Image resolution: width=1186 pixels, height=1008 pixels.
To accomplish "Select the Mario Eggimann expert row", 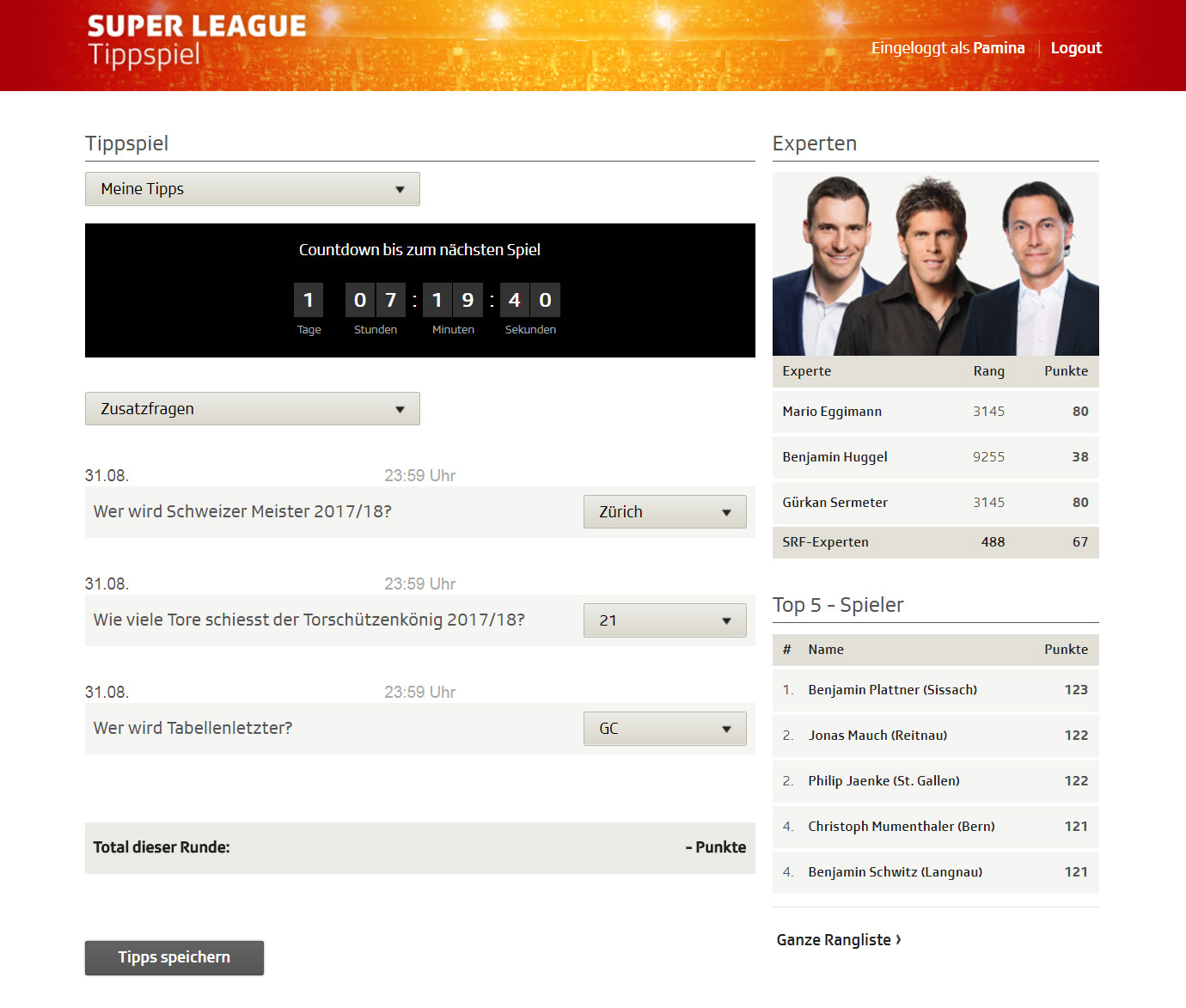I will click(935, 412).
